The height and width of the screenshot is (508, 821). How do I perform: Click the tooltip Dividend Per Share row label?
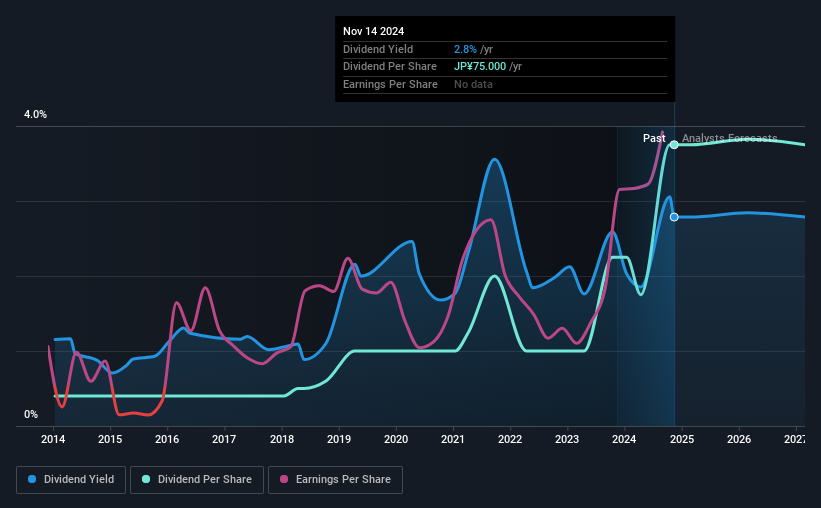(x=390, y=67)
